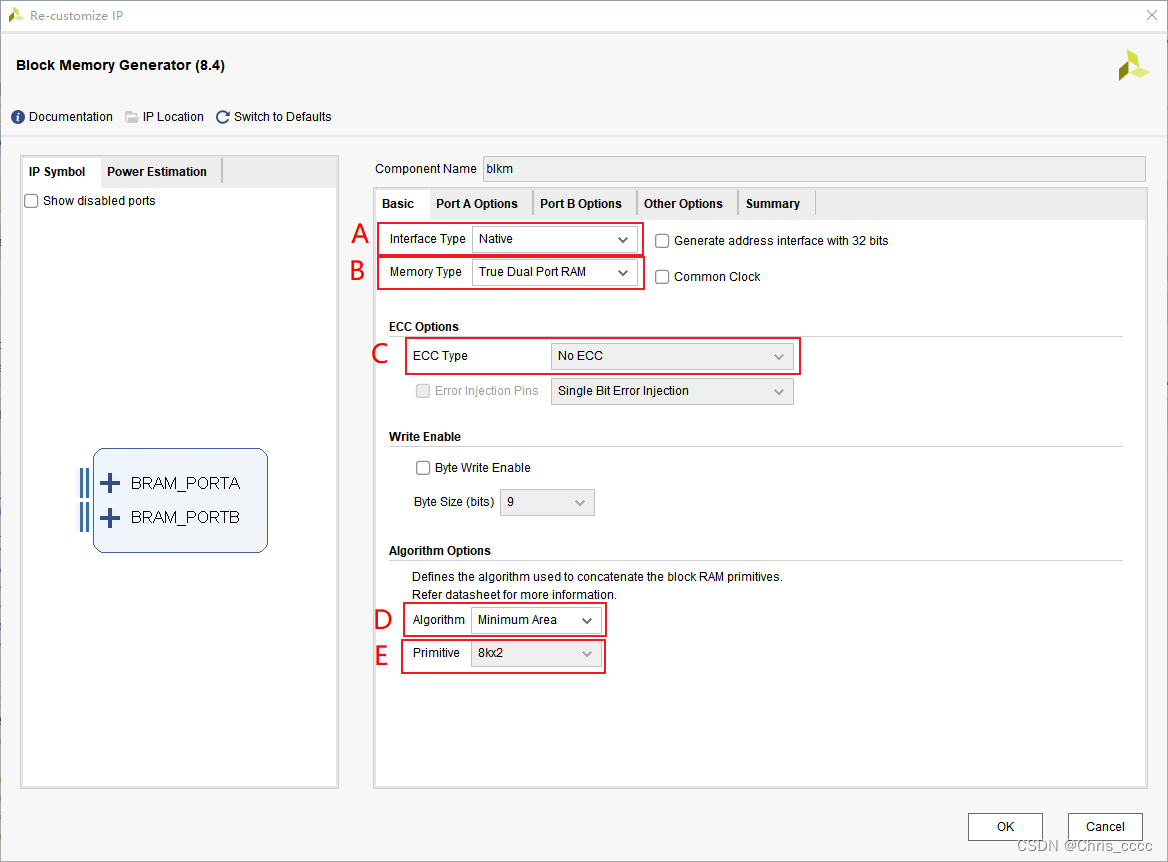
Task: Select the IP Symbol tab
Action: pyautogui.click(x=57, y=172)
